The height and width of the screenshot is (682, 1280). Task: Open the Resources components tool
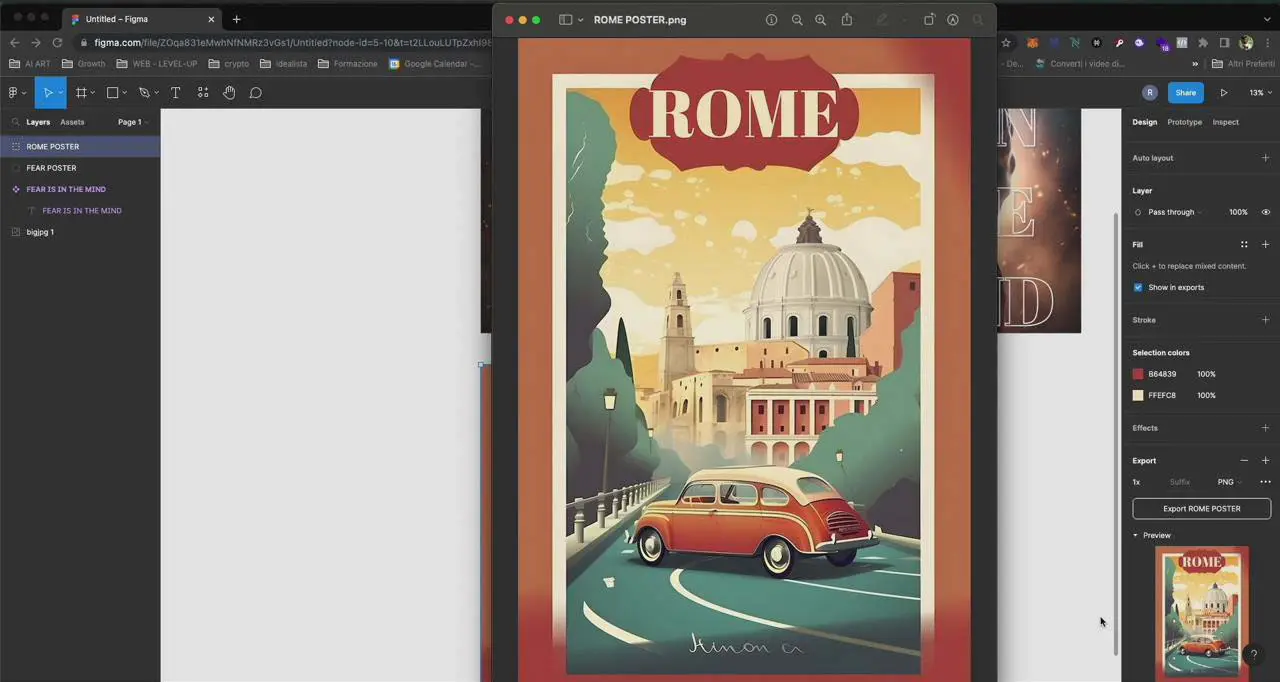203,93
